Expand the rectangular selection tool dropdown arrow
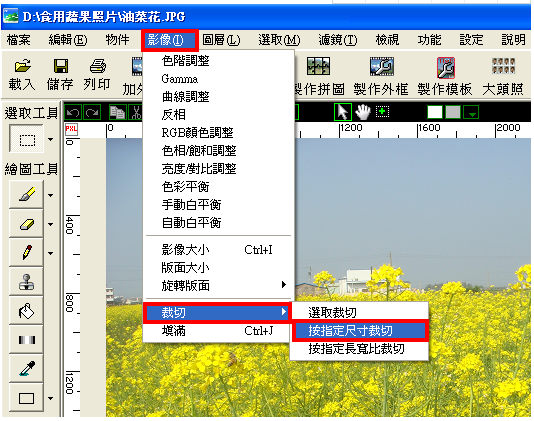 point(51,139)
